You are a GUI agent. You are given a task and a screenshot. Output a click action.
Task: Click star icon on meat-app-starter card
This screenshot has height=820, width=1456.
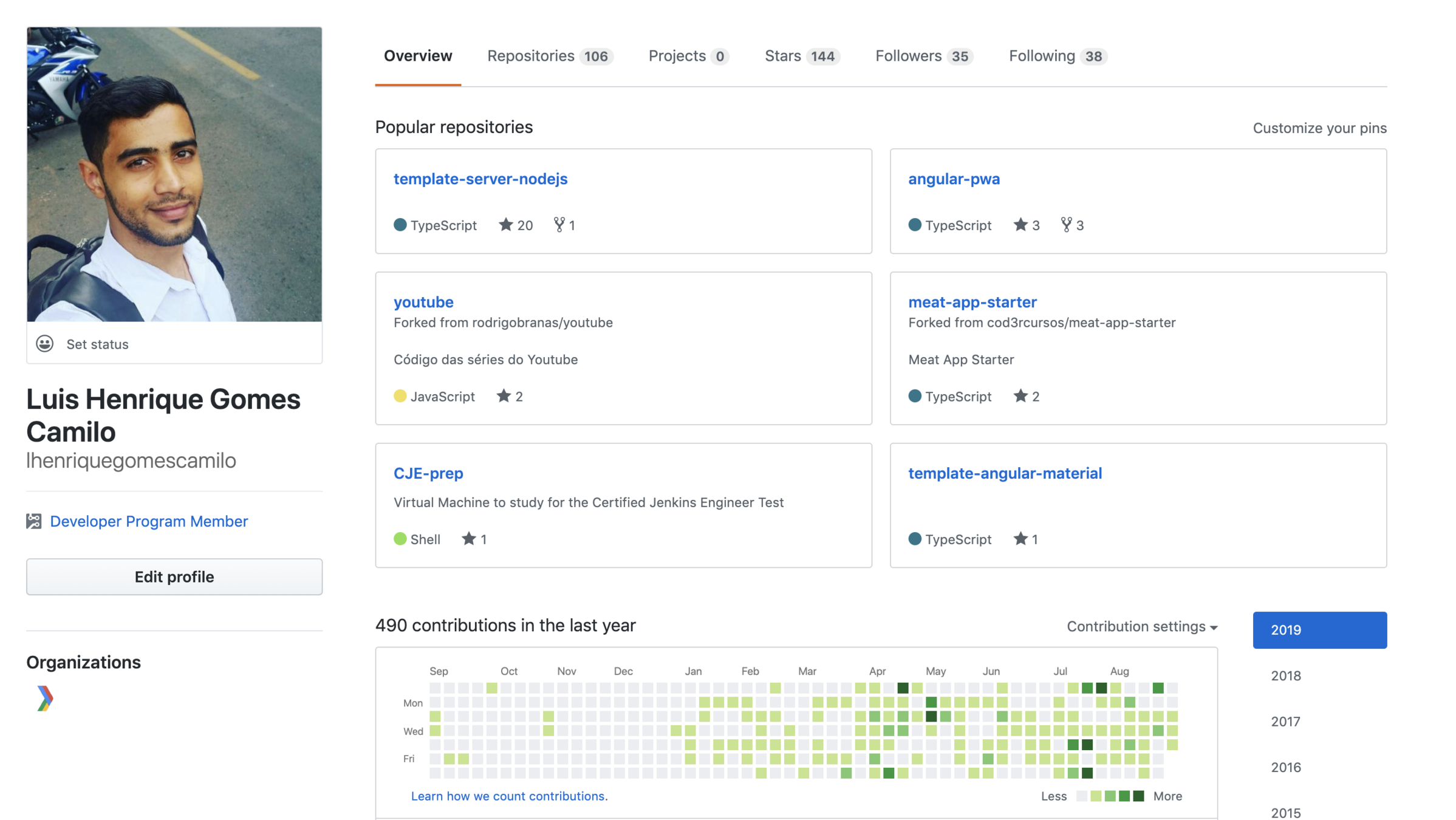(x=1020, y=396)
